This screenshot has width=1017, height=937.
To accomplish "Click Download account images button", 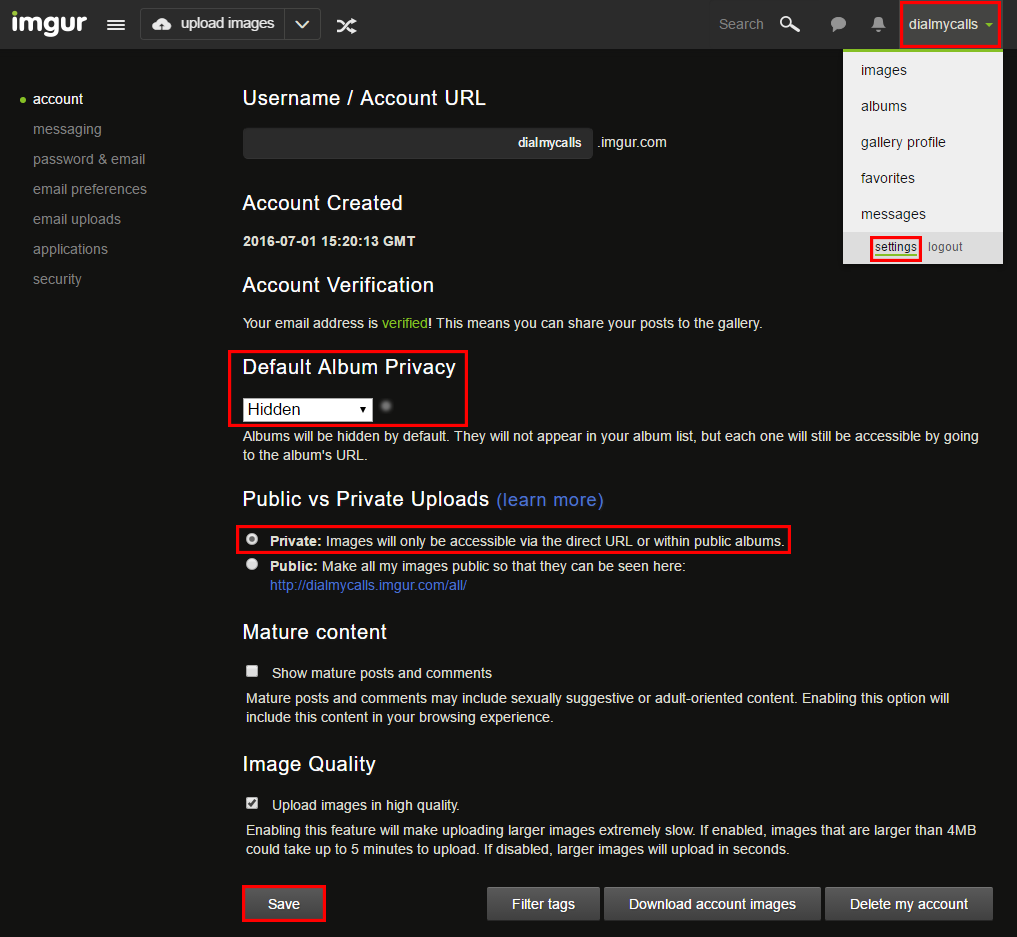I will click(712, 904).
